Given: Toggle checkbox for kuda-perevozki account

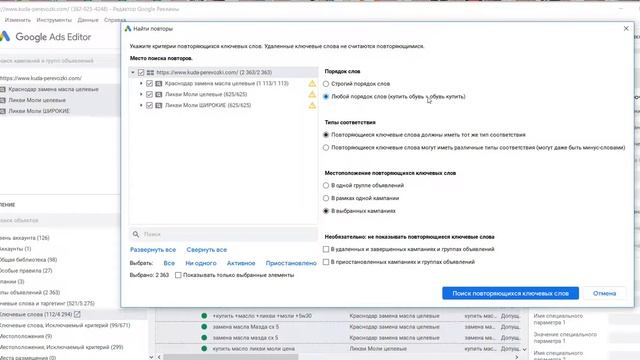Looking at the screenshot, I should point(141,72).
